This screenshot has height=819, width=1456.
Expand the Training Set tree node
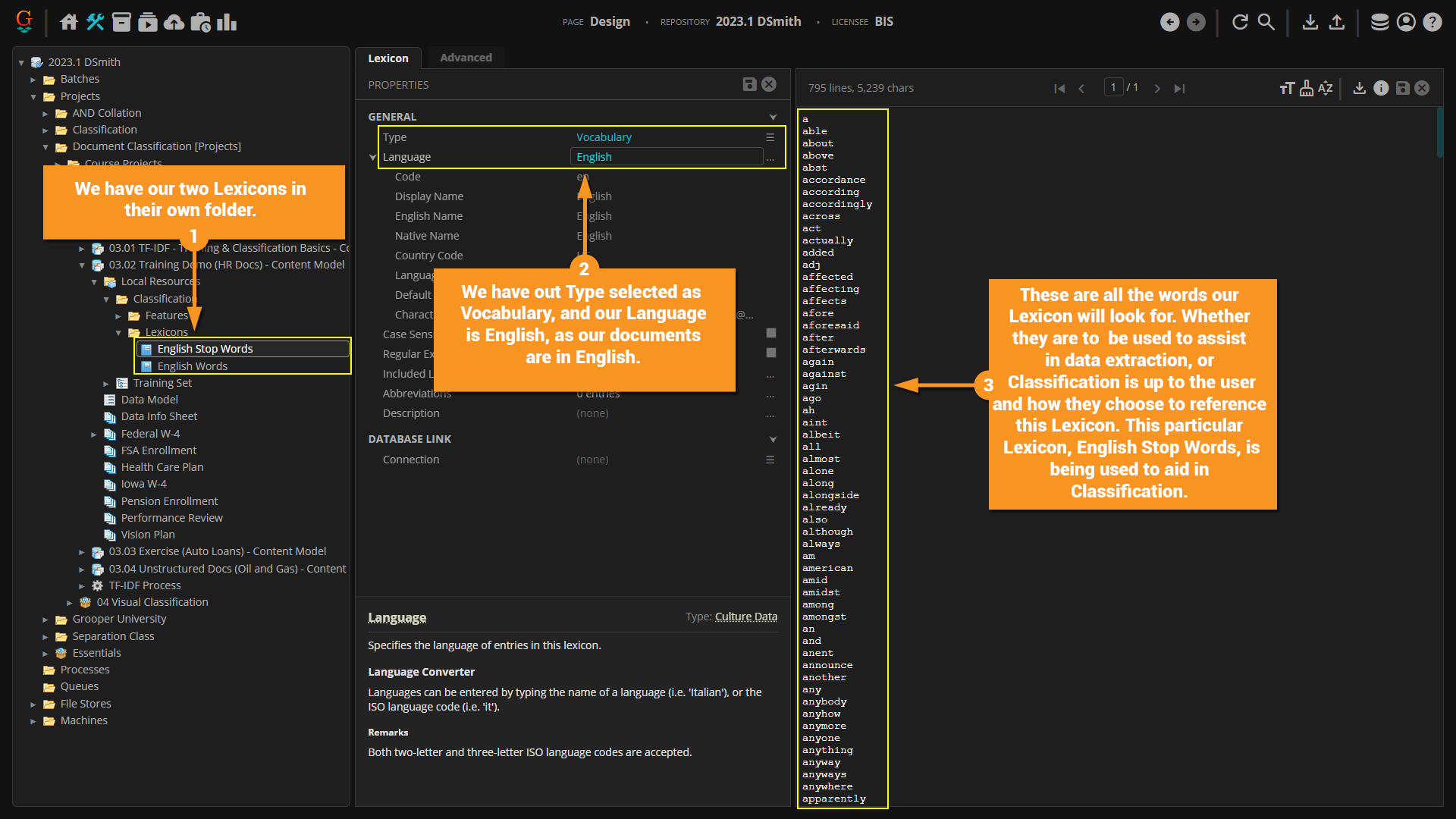tap(106, 384)
